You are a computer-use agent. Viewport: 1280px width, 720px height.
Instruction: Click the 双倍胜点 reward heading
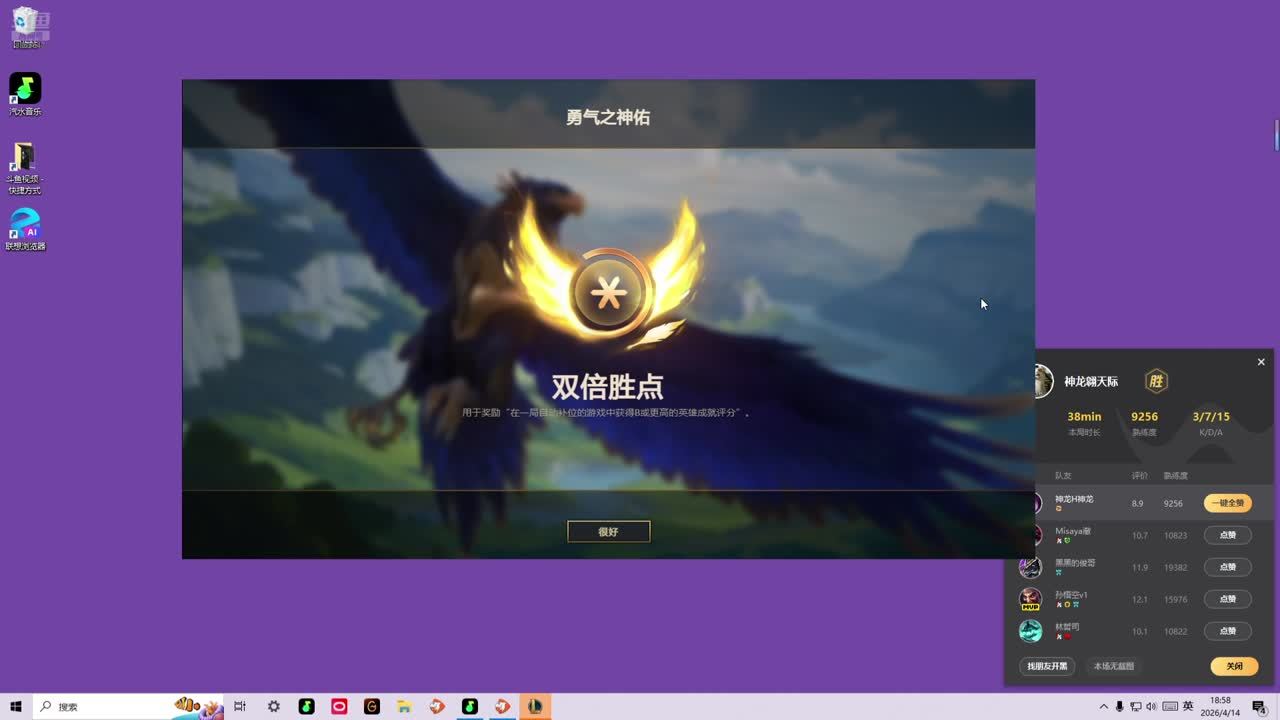pyautogui.click(x=608, y=386)
